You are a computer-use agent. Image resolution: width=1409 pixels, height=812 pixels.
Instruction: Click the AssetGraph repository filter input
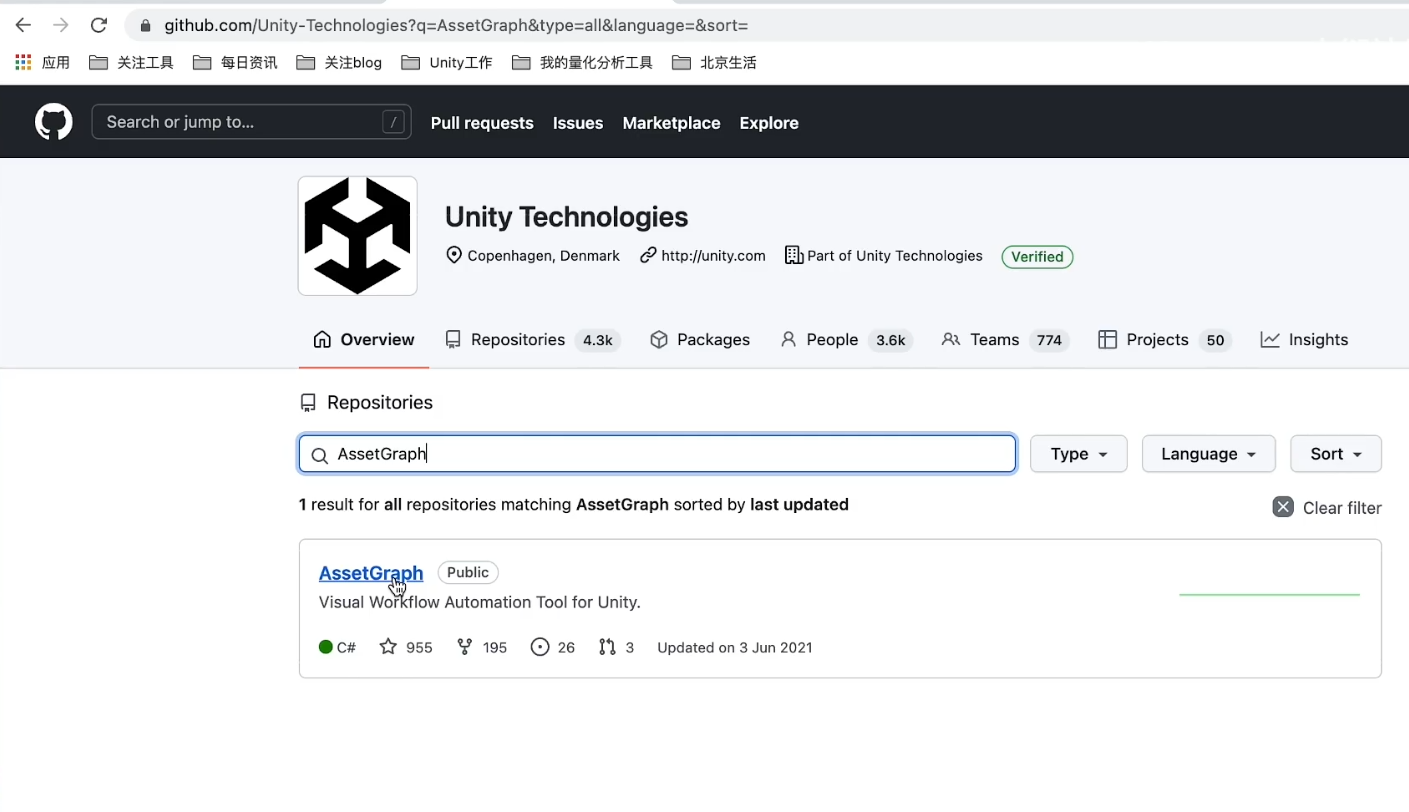click(x=657, y=454)
